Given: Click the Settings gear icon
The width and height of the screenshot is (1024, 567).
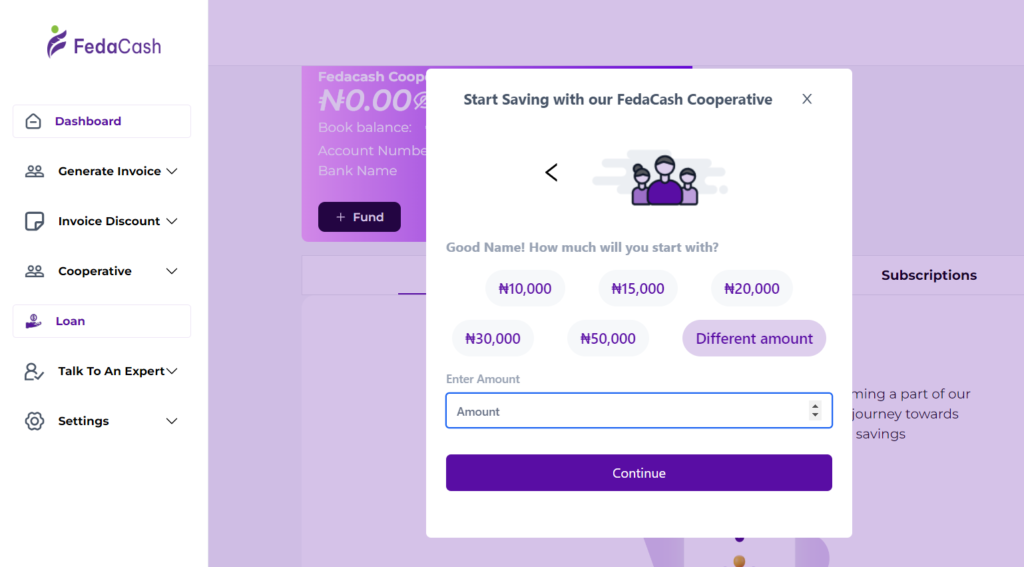Looking at the screenshot, I should (x=34, y=421).
